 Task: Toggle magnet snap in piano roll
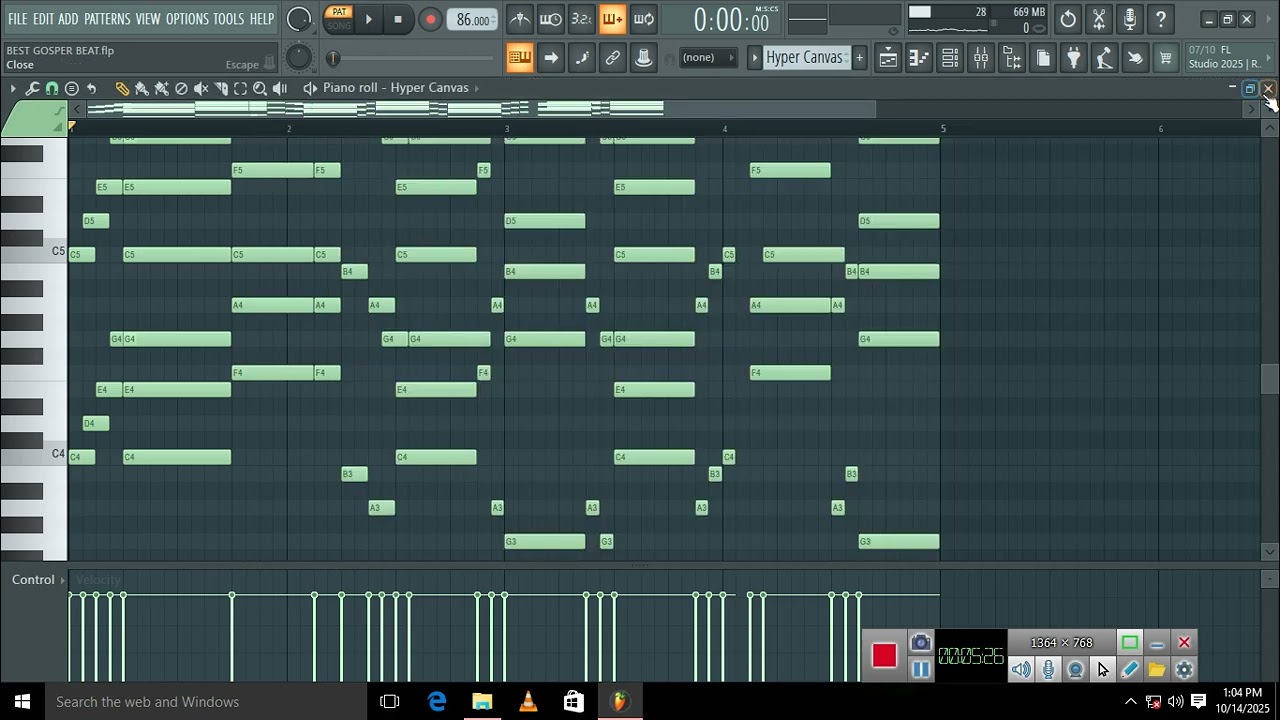point(52,88)
